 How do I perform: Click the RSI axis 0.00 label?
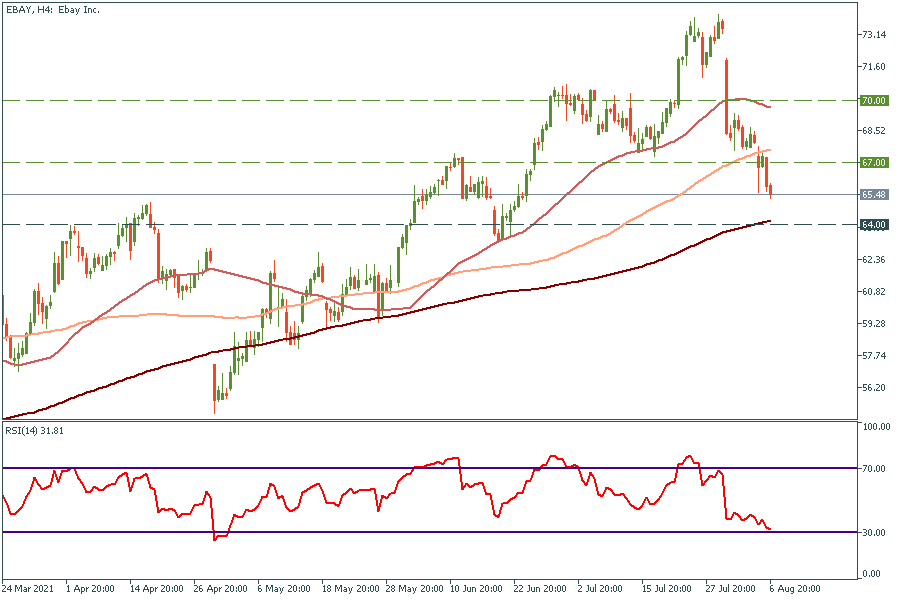coord(873,574)
